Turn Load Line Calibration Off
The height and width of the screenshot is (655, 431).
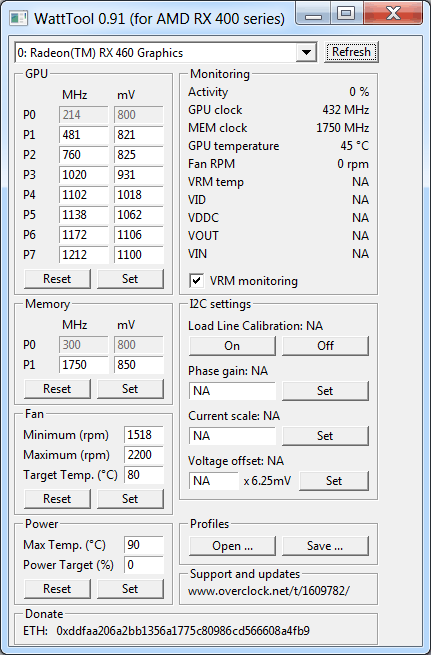(x=325, y=346)
